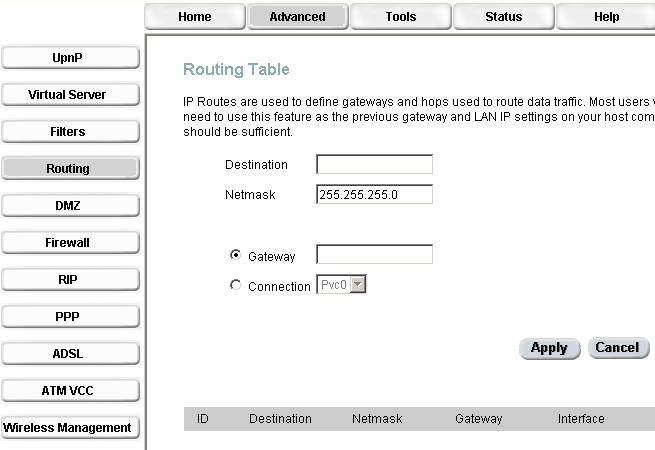This screenshot has width=655, height=450.
Task: Open the Firewall settings
Action: (x=68, y=243)
